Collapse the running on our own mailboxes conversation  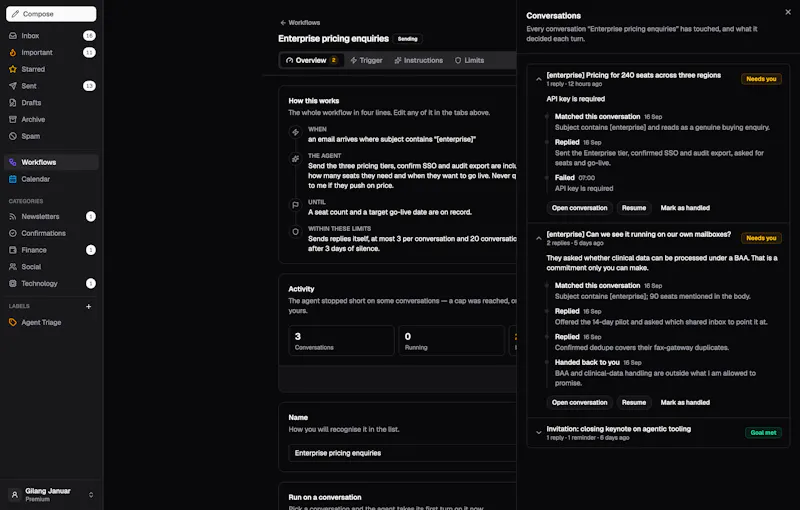[x=538, y=238]
